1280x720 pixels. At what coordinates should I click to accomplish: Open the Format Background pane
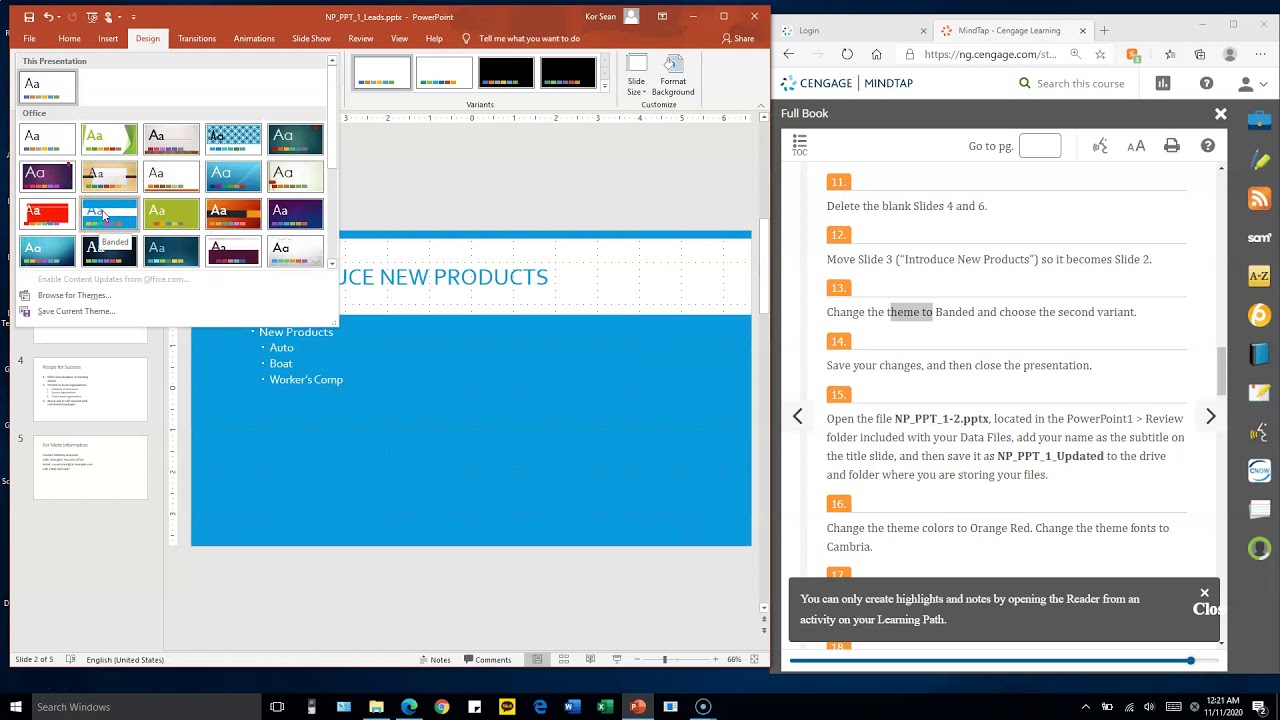673,76
